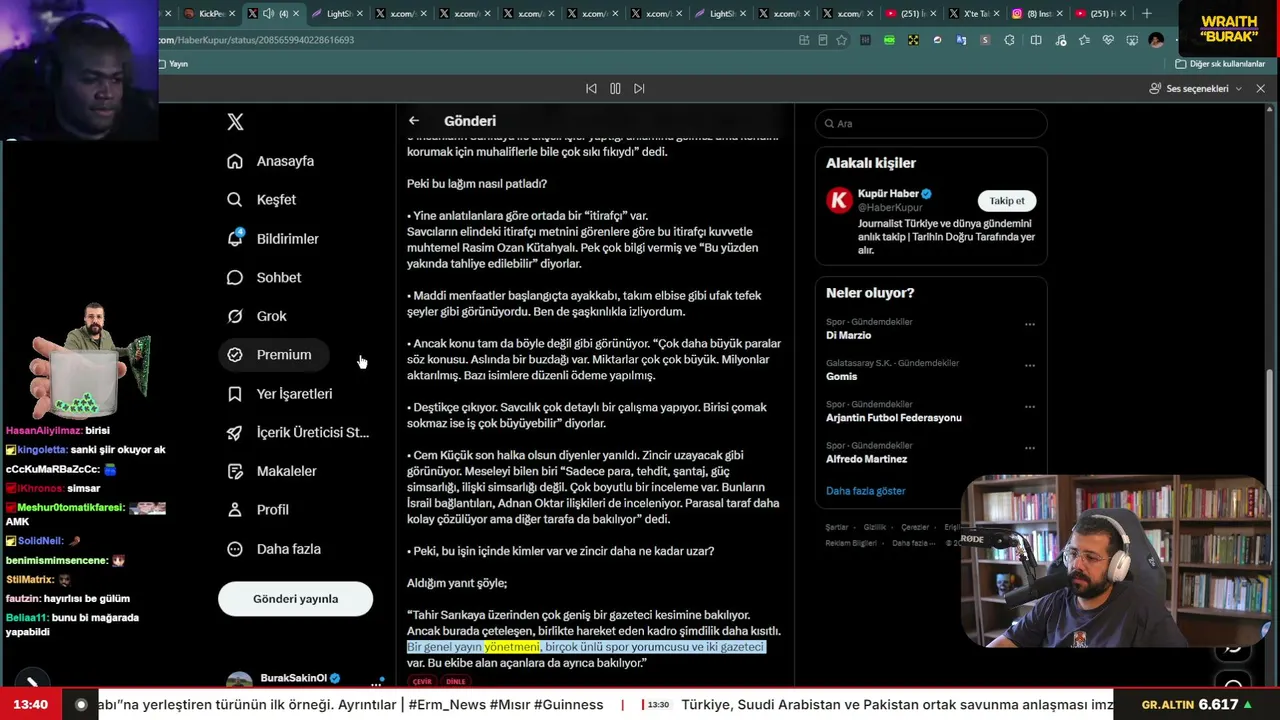Click the Ara search field
Screen dimensions: 1280x720
point(931,124)
